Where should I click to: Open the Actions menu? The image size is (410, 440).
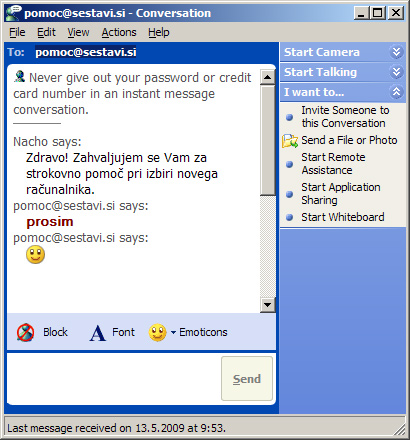pos(119,32)
